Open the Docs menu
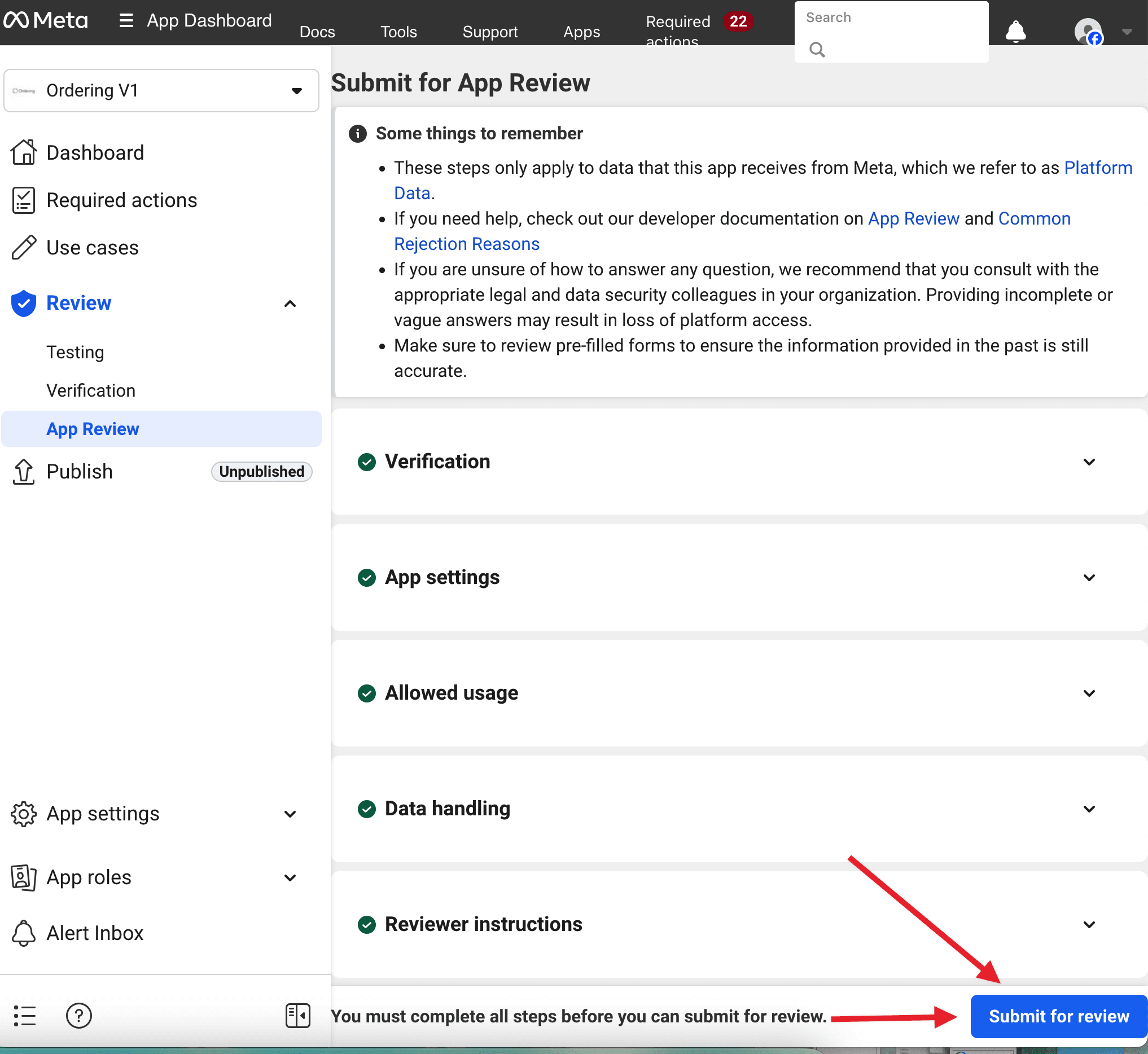 point(317,32)
